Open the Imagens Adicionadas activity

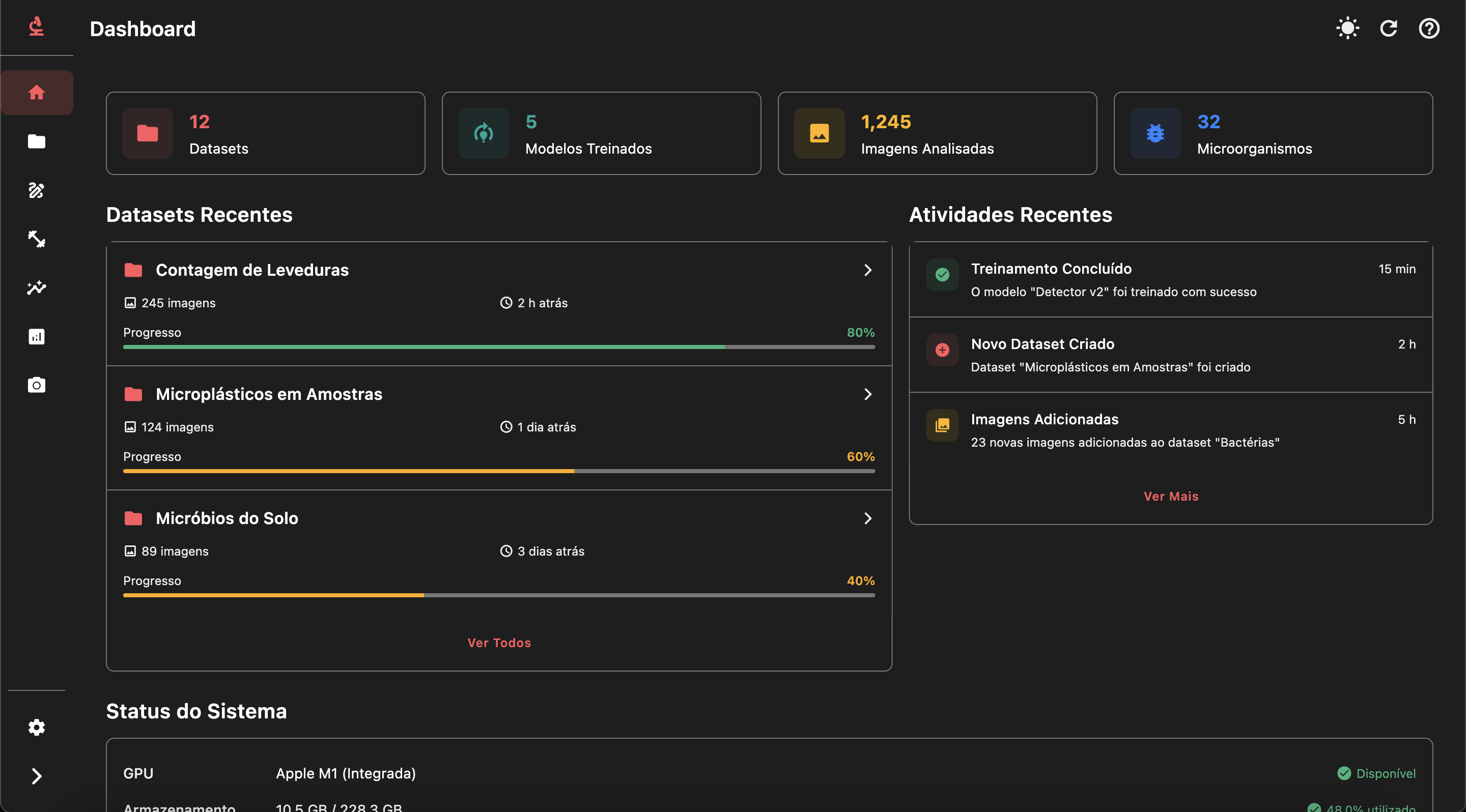[x=1171, y=430]
